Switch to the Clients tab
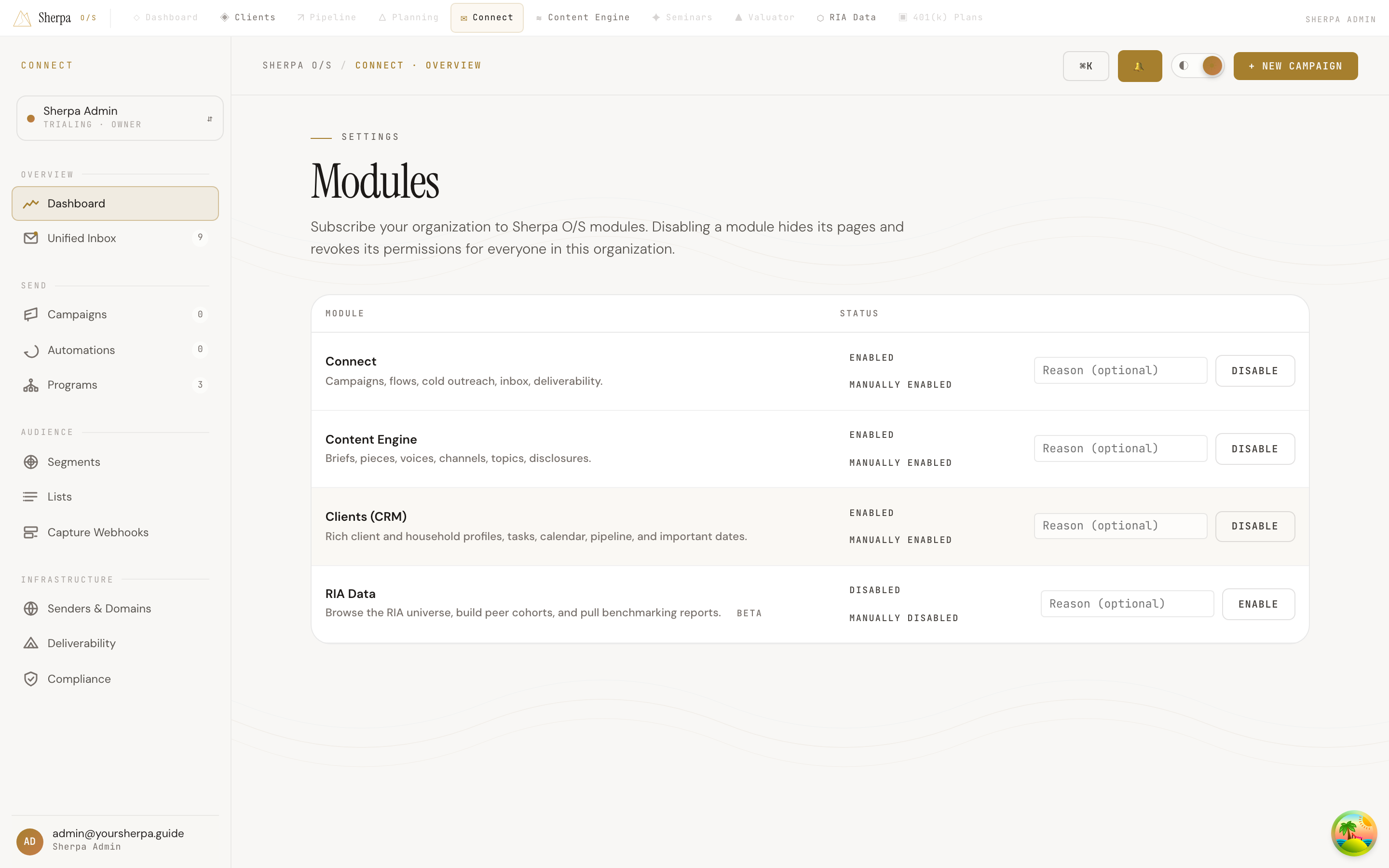This screenshot has height=868, width=1389. click(248, 18)
